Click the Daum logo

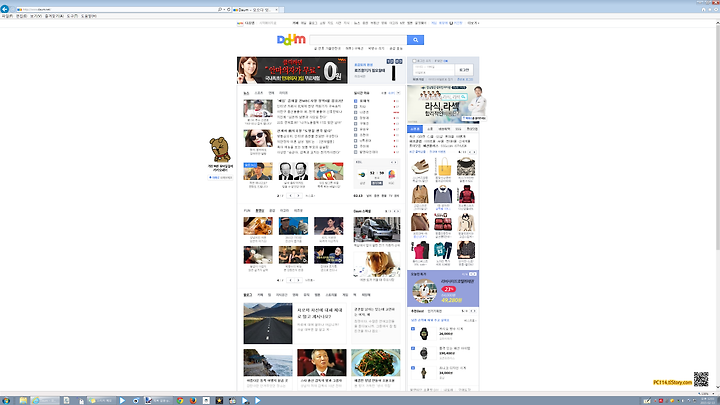tap(291, 40)
